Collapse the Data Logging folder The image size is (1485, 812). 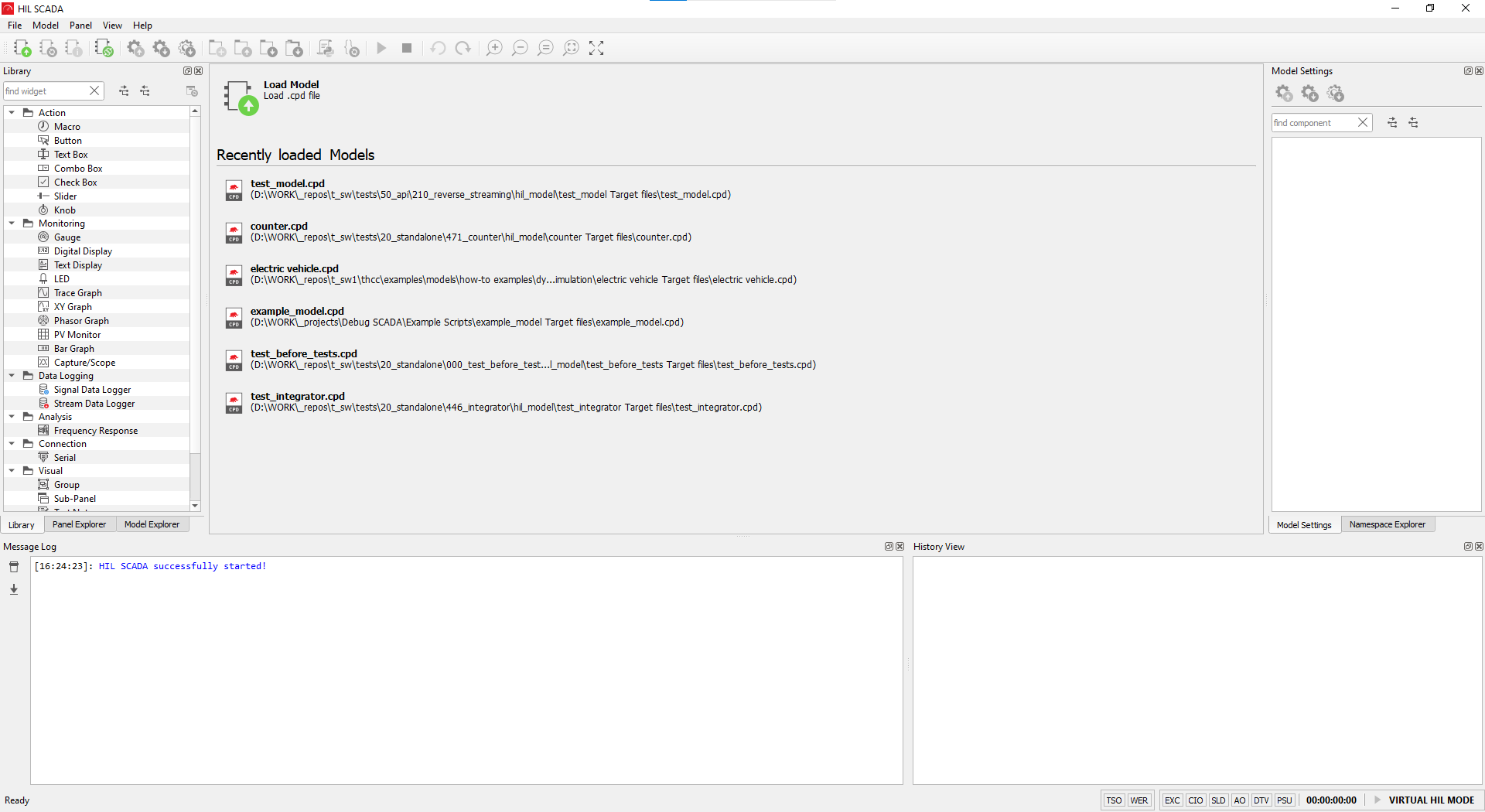12,376
